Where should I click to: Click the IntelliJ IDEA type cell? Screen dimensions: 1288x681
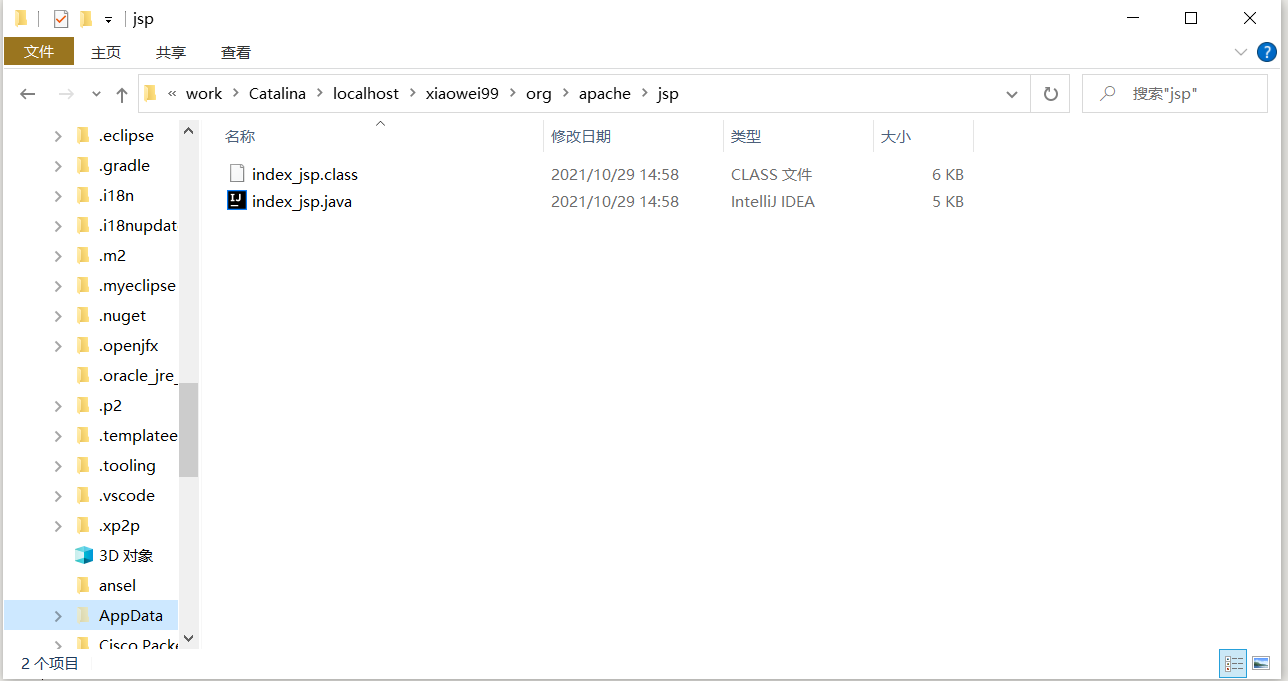pos(773,201)
